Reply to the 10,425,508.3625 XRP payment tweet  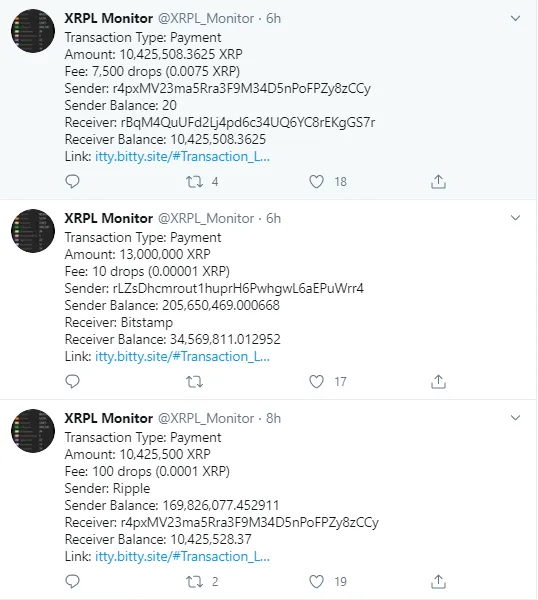[x=72, y=181]
